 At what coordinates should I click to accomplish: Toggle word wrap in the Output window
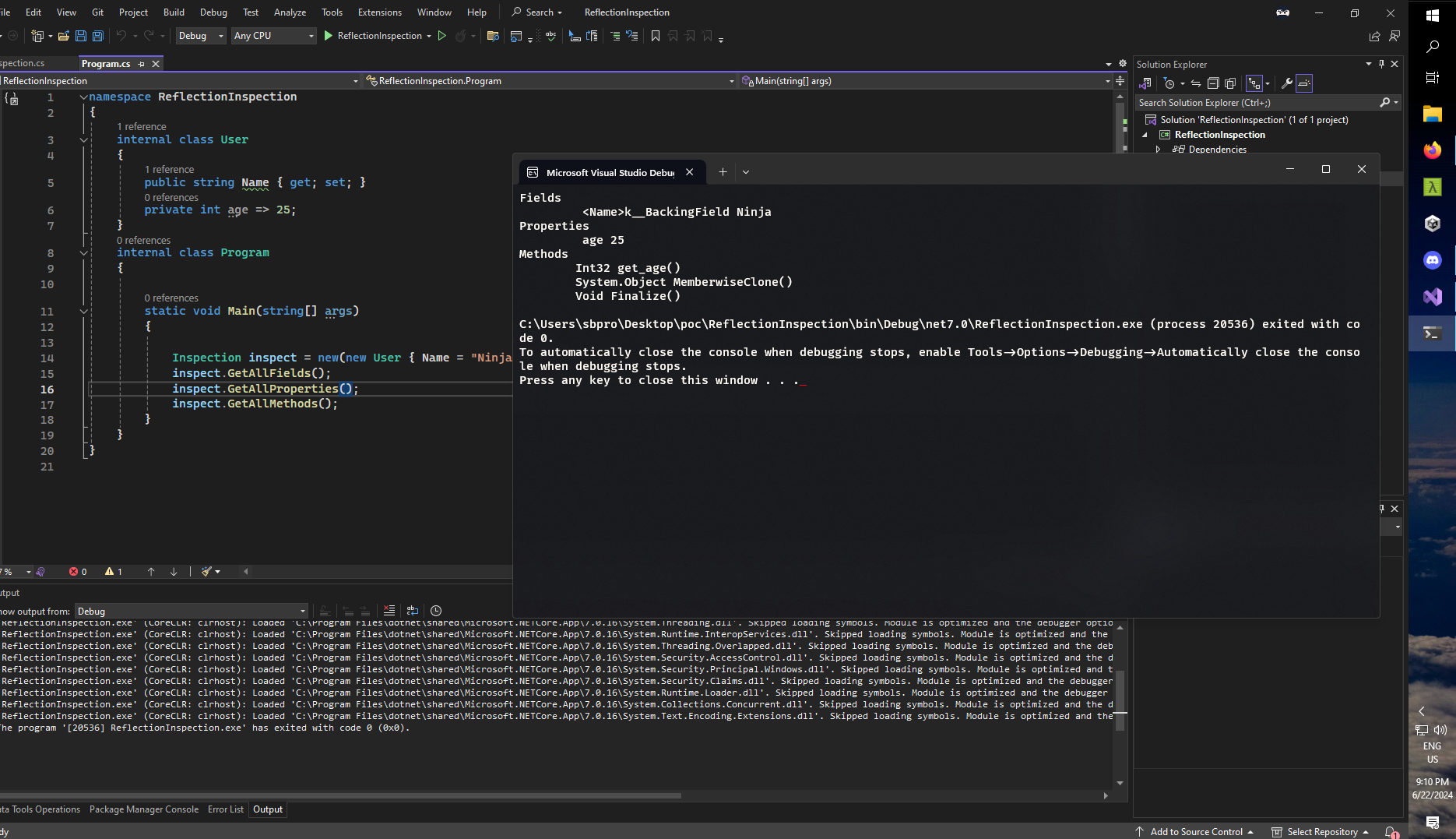tap(413, 611)
